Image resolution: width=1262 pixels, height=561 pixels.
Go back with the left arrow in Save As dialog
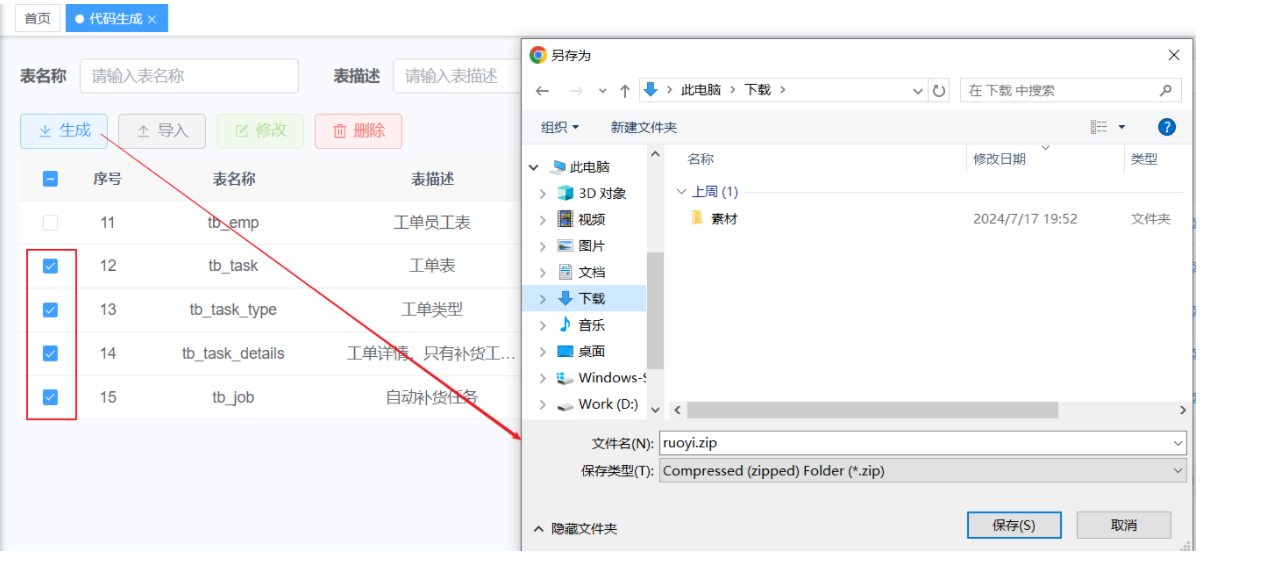pos(542,91)
